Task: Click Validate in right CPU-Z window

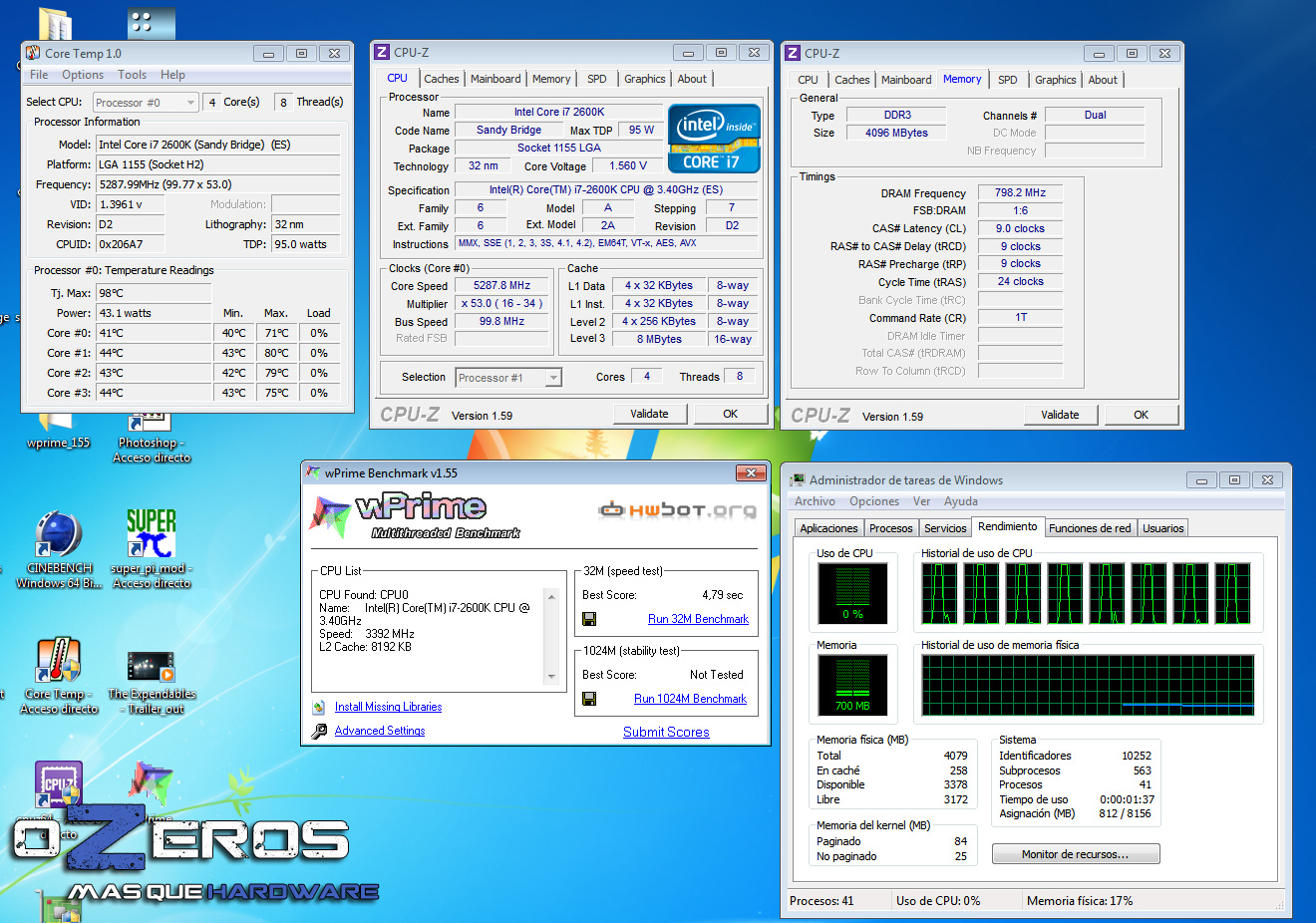Action: tap(1060, 415)
